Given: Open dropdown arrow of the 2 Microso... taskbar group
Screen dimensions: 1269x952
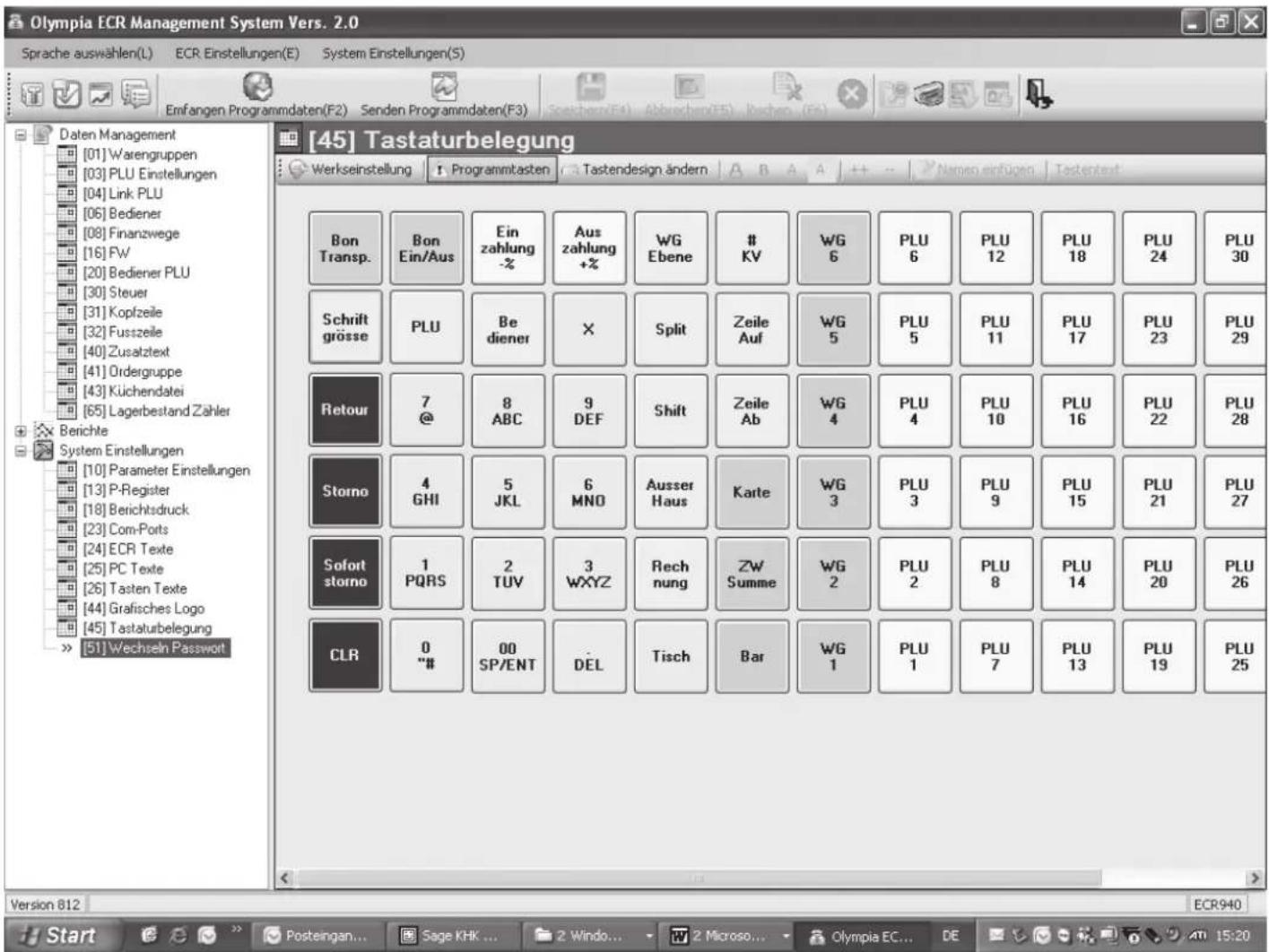Looking at the screenshot, I should 786,936.
